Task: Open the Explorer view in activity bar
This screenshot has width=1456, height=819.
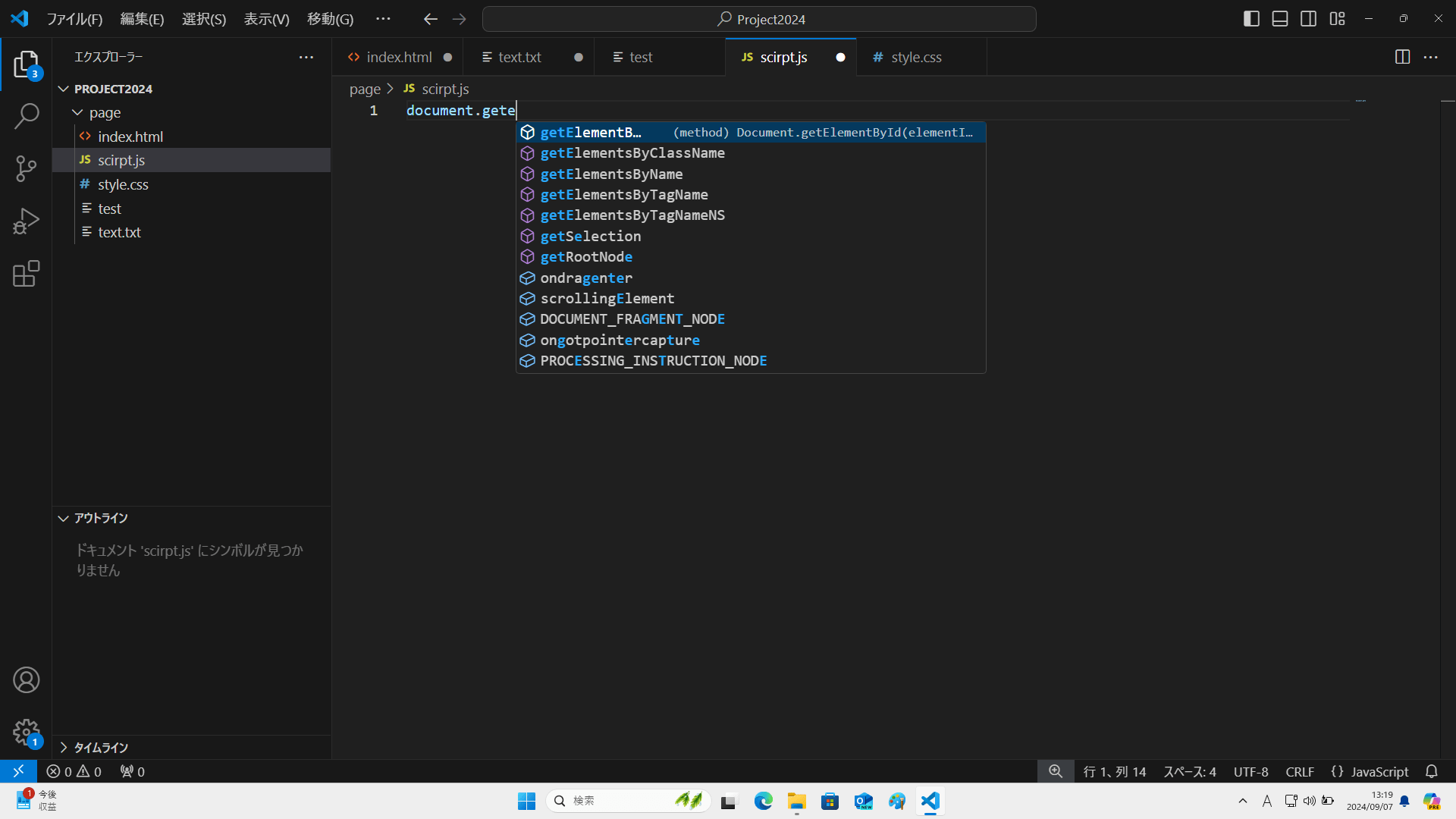Action: 27,64
